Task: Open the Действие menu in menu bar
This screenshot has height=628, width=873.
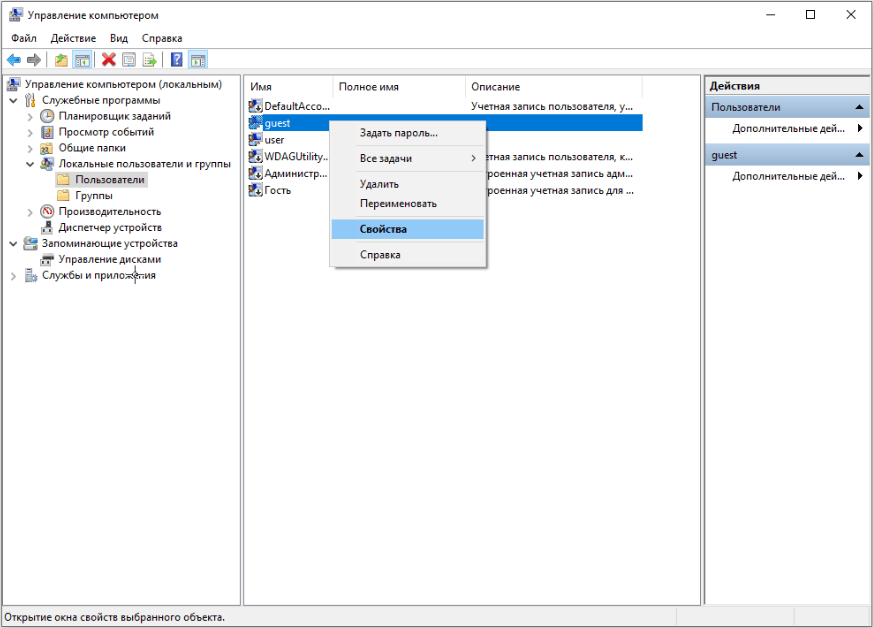Action: (x=73, y=38)
